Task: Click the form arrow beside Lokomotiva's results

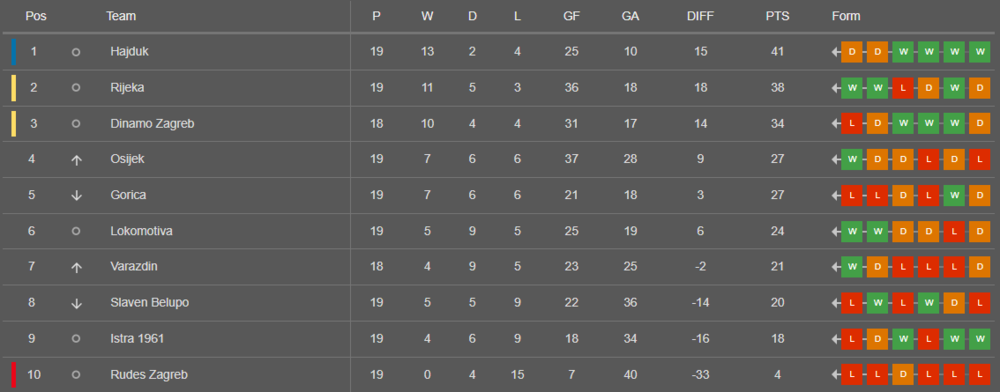Action: tap(835, 231)
